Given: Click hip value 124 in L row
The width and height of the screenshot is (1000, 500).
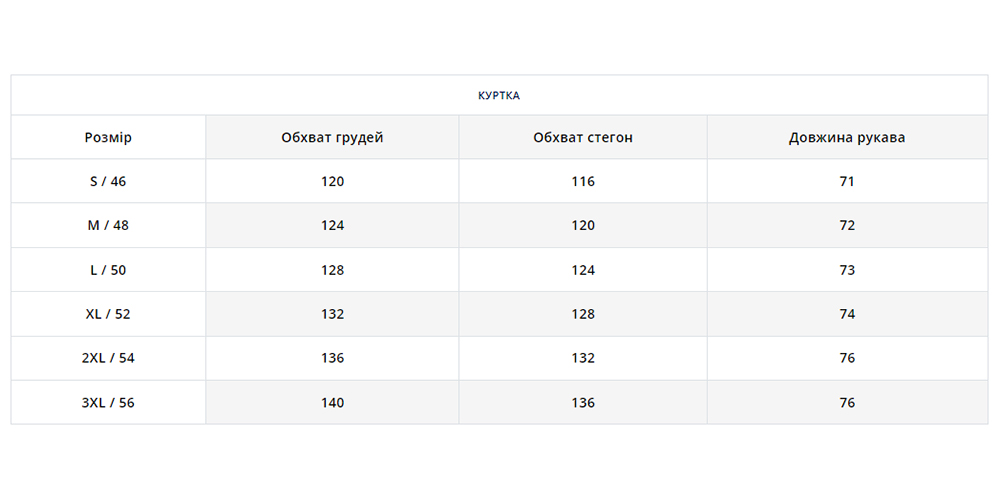Looking at the screenshot, I should pyautogui.click(x=583, y=270).
